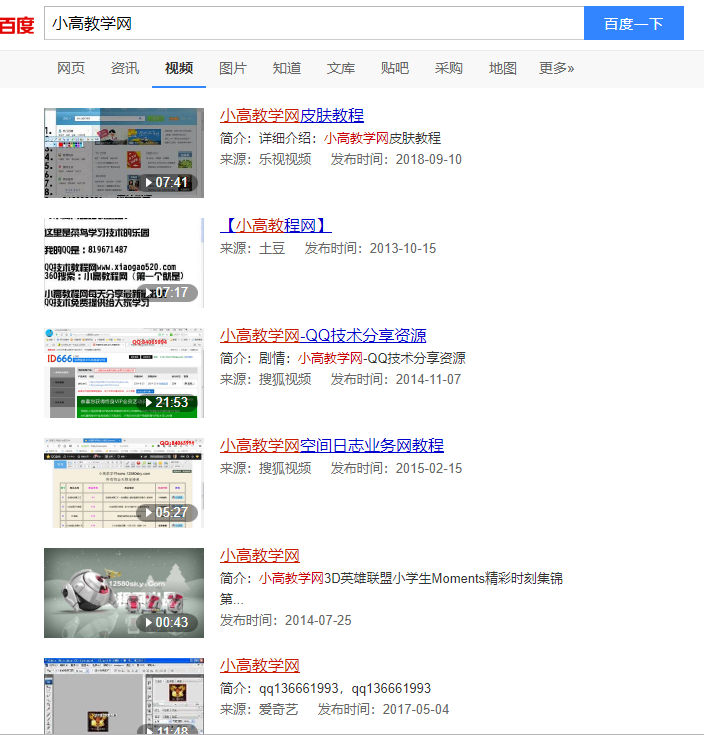704x735 pixels.
Task: Click the Baidu logo
Action: click(x=17, y=24)
